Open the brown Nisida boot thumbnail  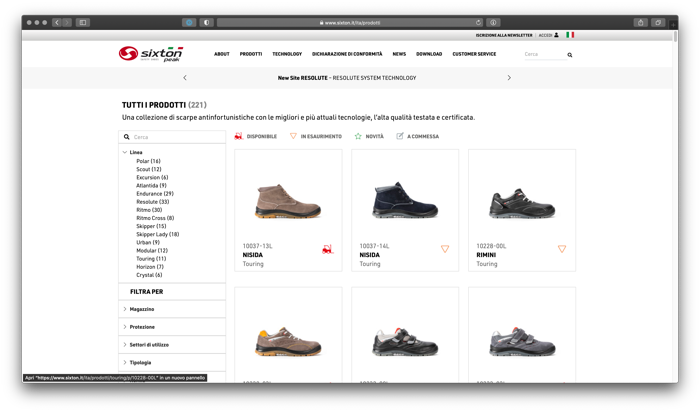point(288,201)
